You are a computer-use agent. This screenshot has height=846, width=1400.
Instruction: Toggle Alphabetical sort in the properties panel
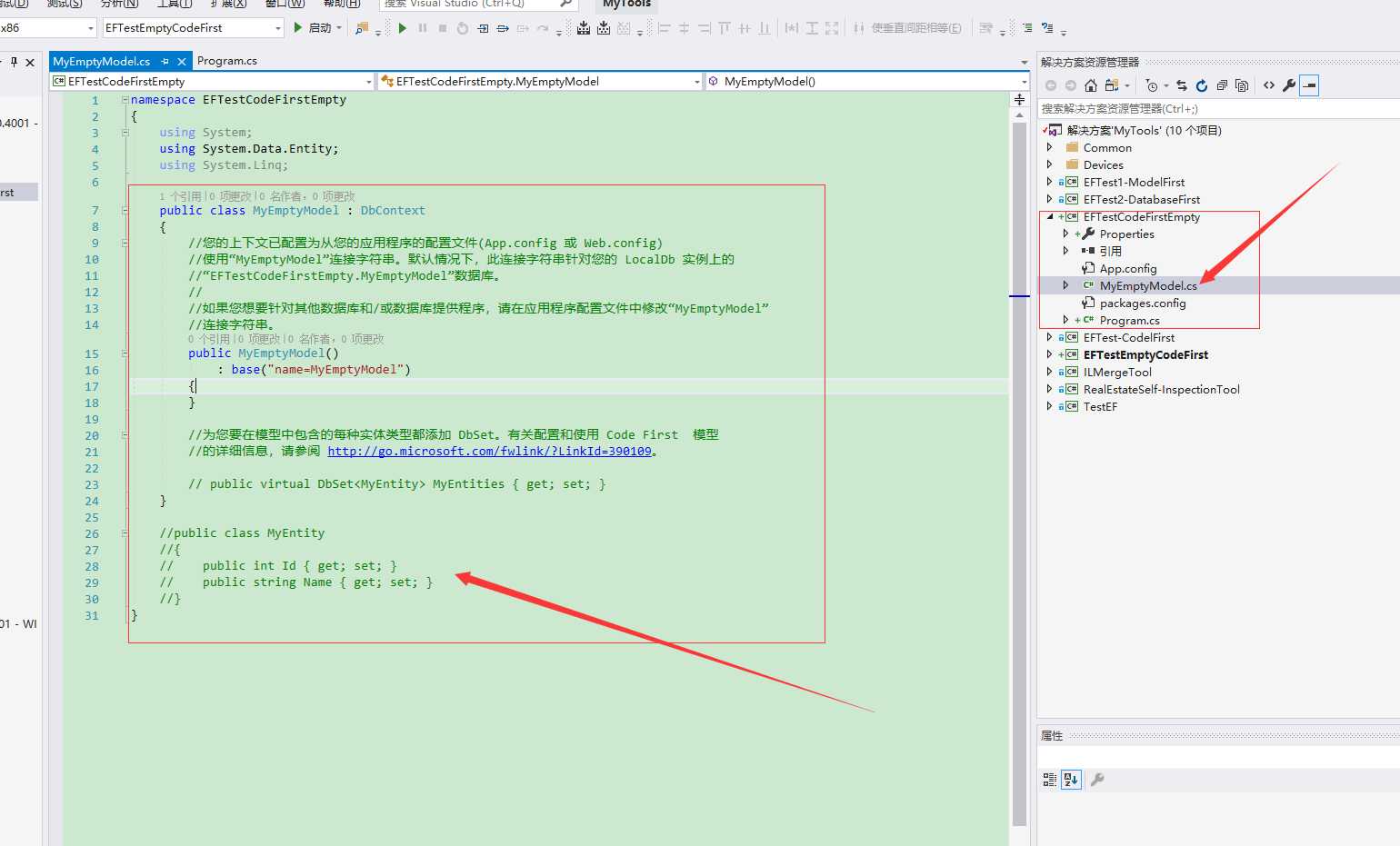point(1071,780)
